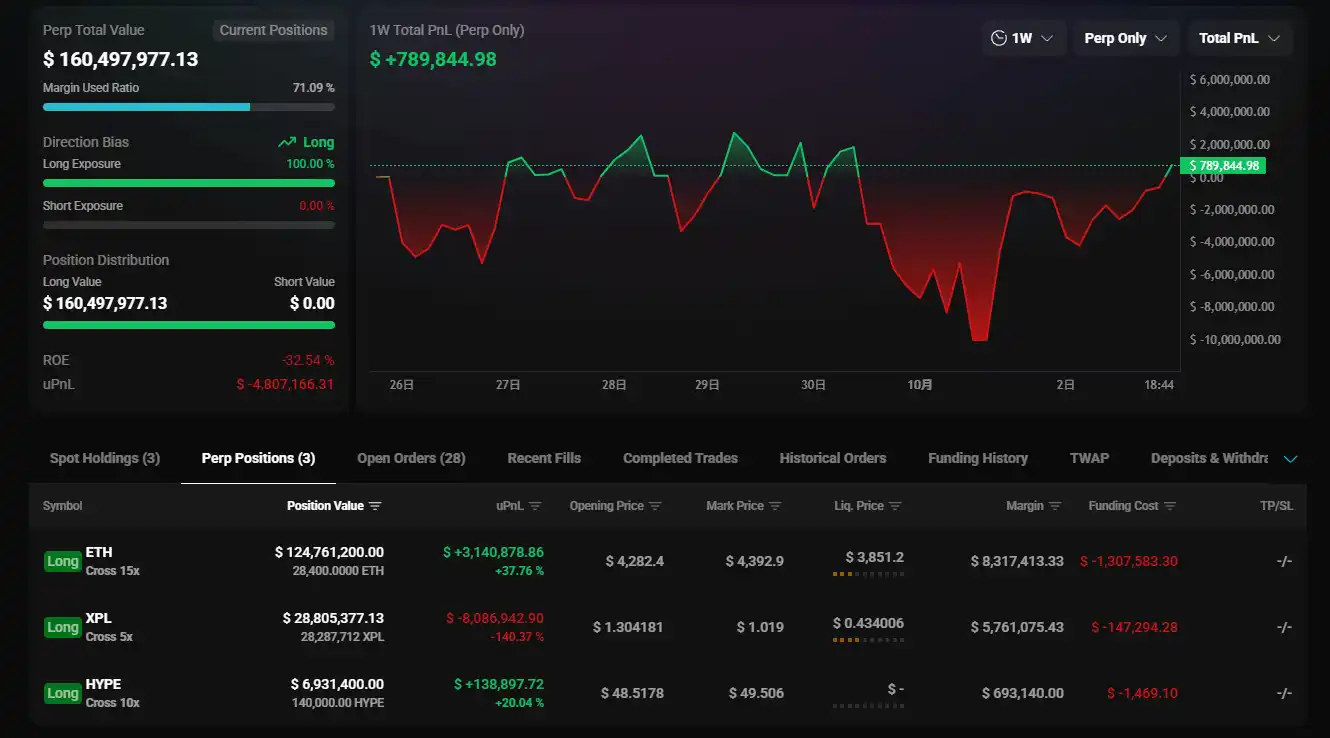Viewport: 1330px width, 738px height.
Task: Sort by Opening Price column icon
Action: coord(655,506)
